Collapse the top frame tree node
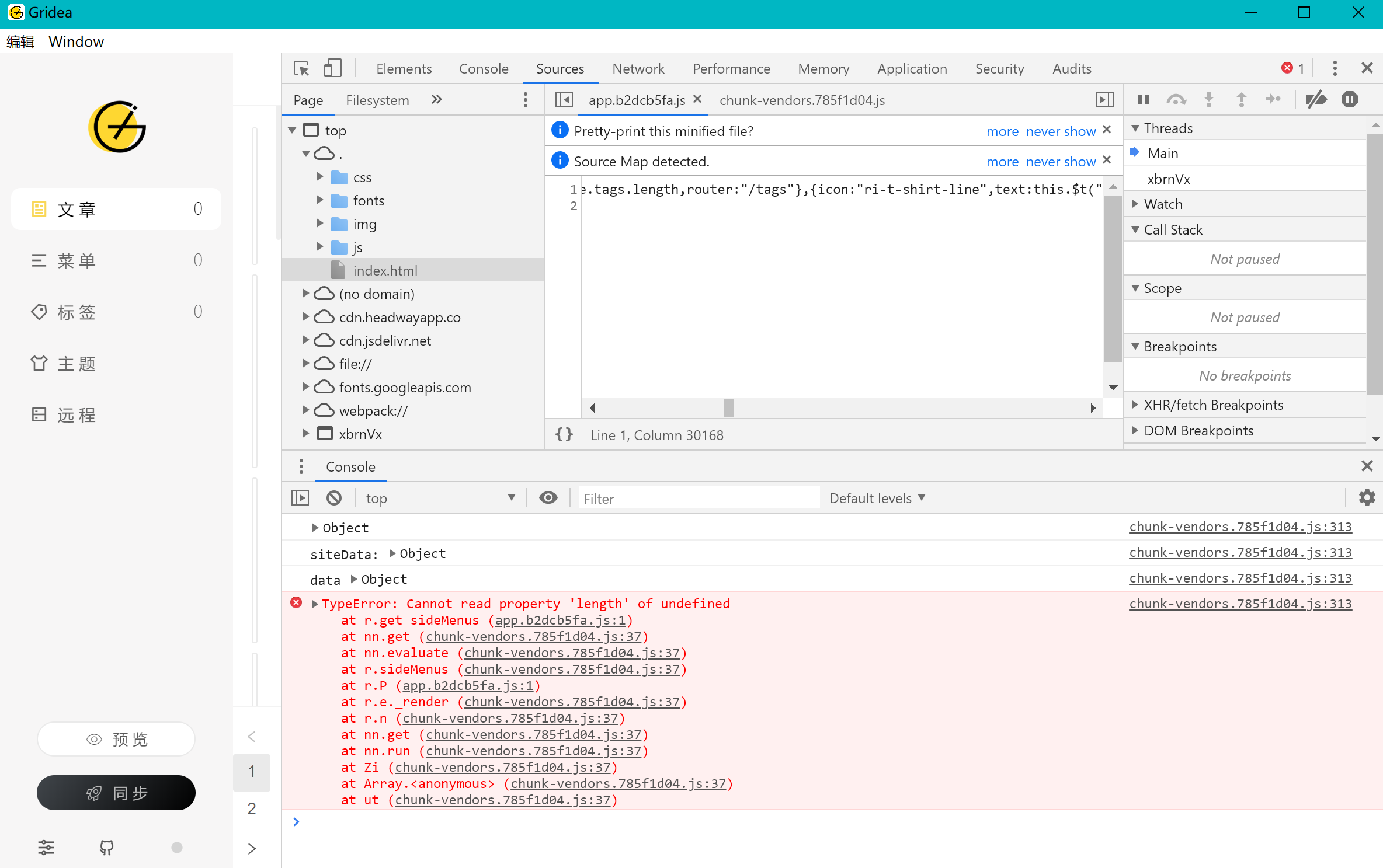This screenshot has height=868, width=1383. click(292, 130)
